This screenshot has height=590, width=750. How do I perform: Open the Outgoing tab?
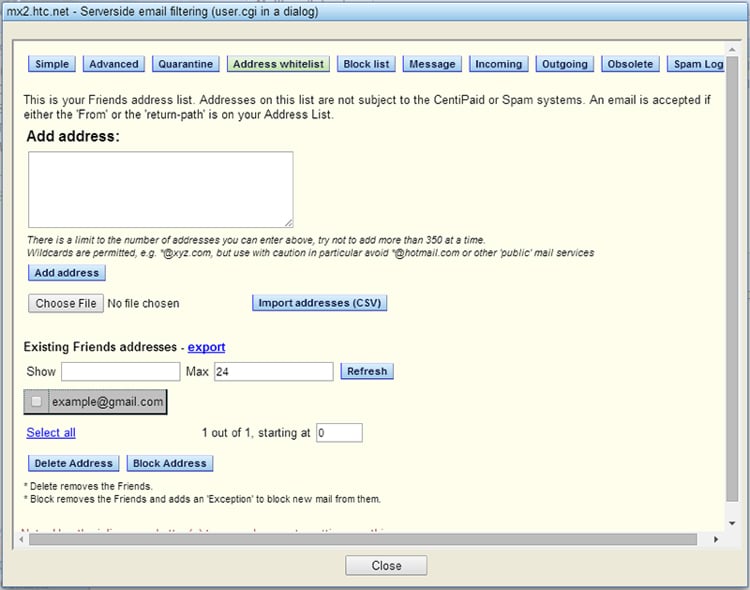click(565, 64)
